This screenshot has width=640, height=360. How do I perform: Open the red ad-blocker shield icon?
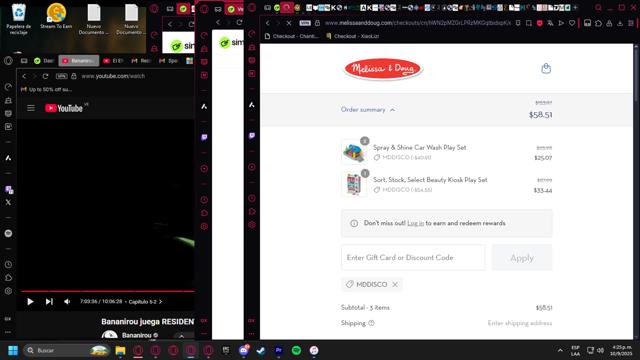point(540,23)
